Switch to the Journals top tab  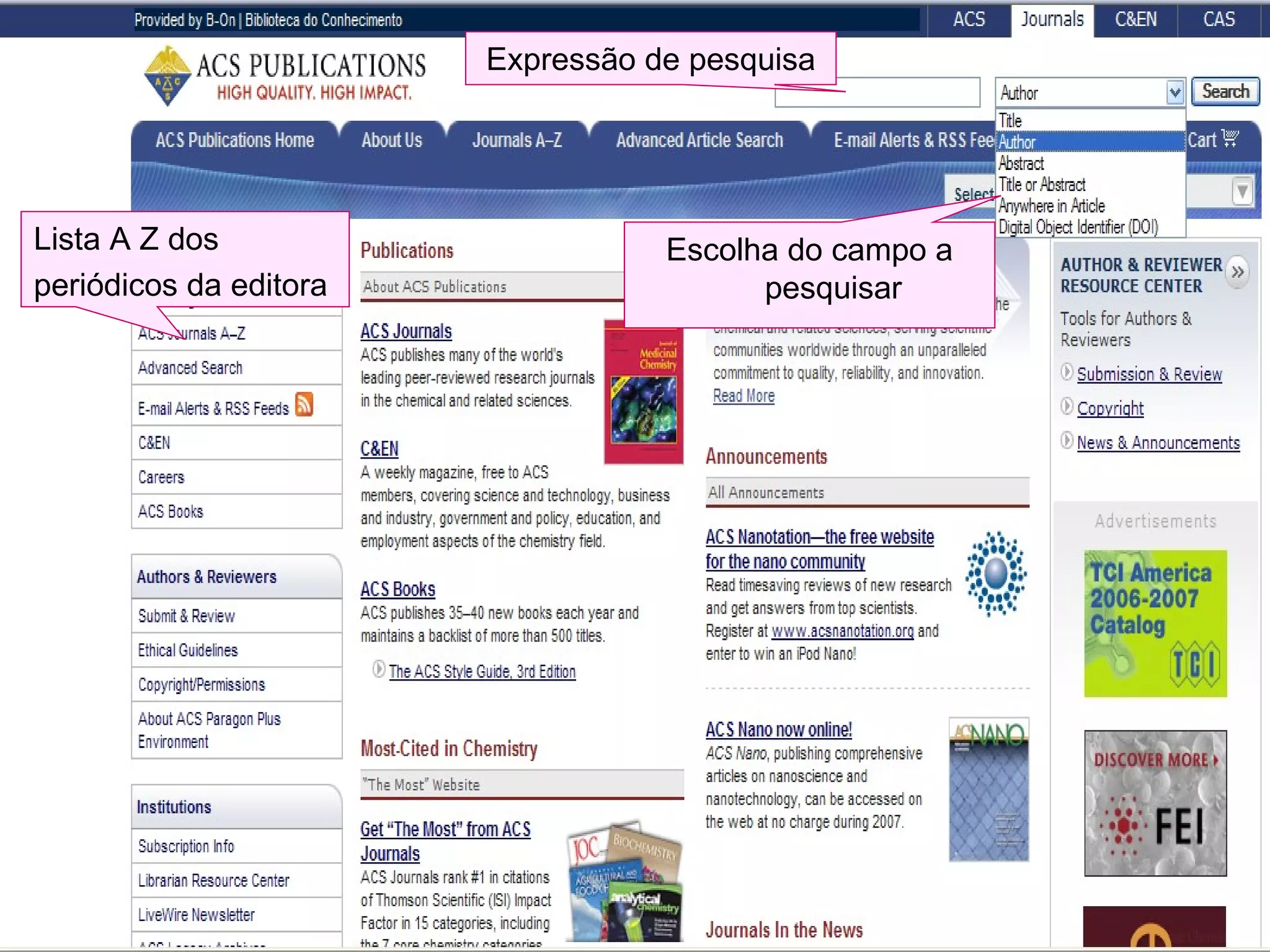[1052, 20]
